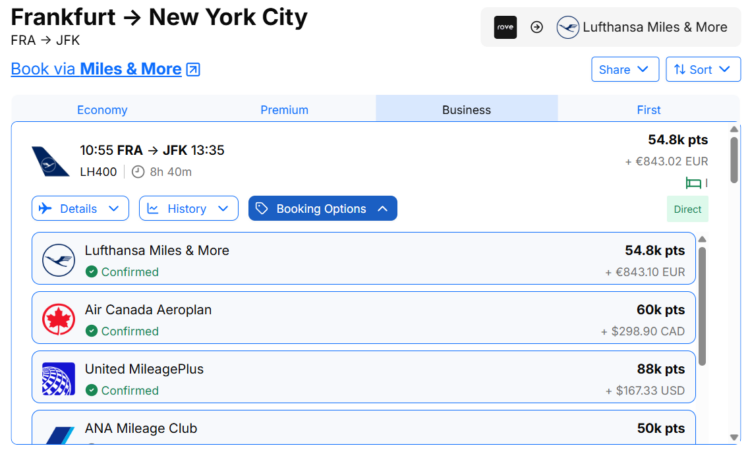Click the Air Canada maple leaf logo

[x=58, y=319]
